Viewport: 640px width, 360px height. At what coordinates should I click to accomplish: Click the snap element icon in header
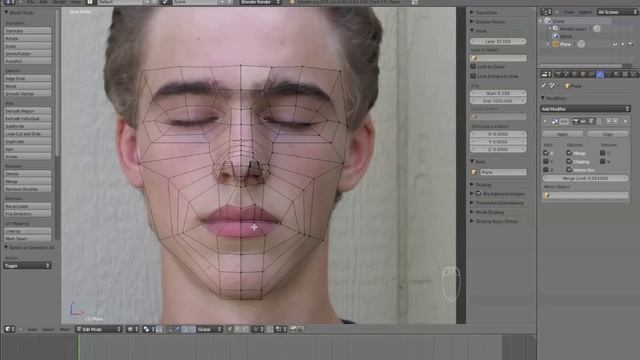pyautogui.click(x=280, y=329)
